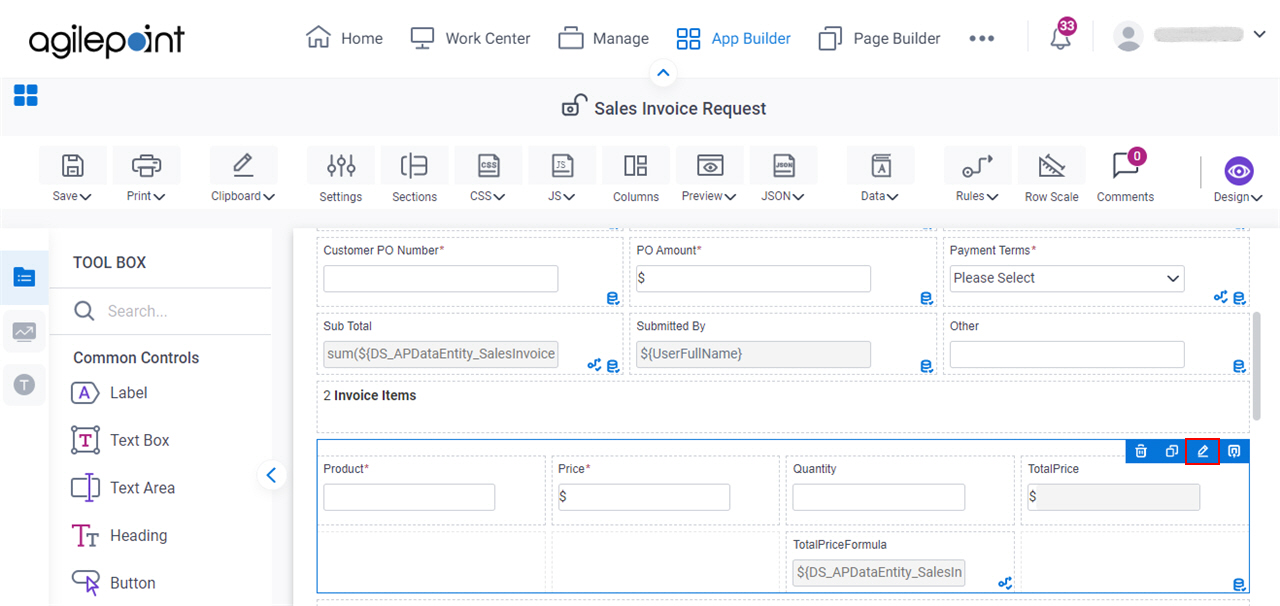
Task: Click the data binding icon in Other field cell
Action: point(1239,366)
